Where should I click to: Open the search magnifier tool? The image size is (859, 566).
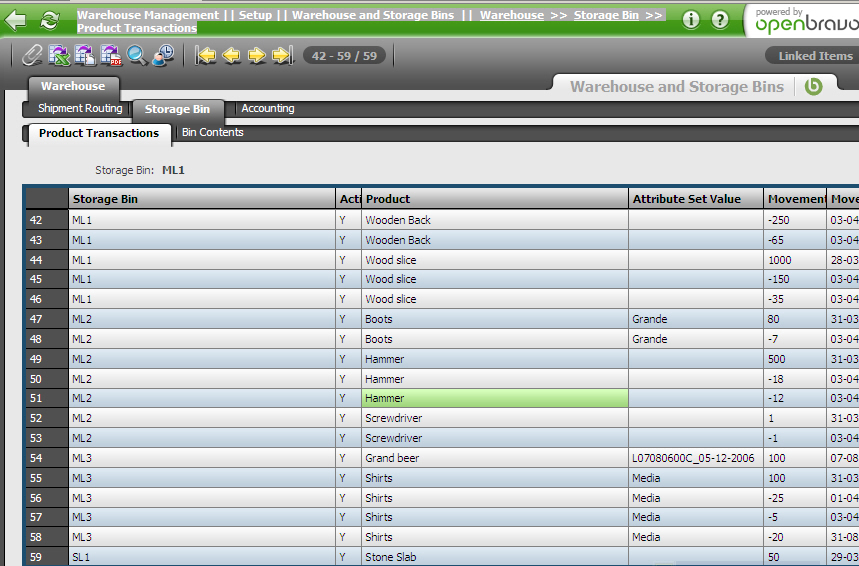point(137,56)
